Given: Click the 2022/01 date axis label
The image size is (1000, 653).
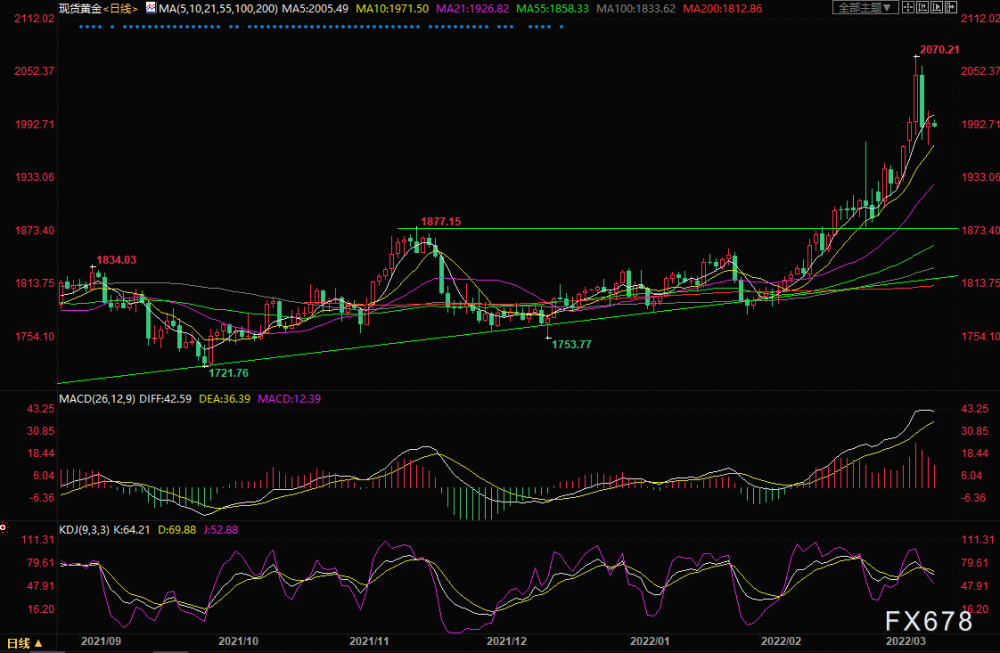Looking at the screenshot, I should pos(650,640).
